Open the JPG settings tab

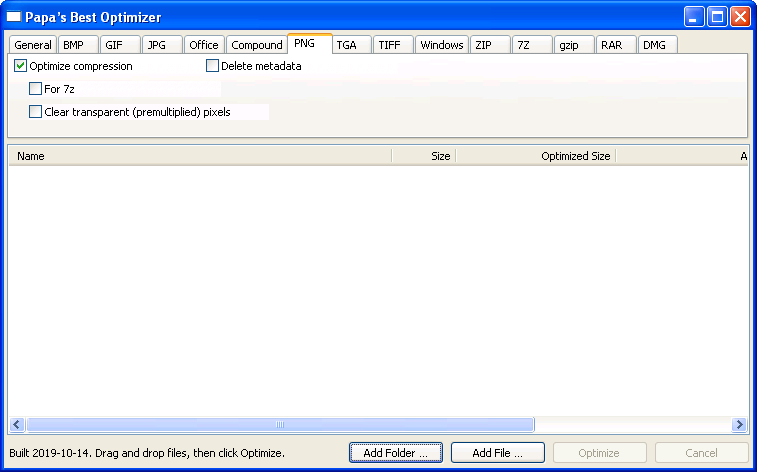[x=157, y=45]
